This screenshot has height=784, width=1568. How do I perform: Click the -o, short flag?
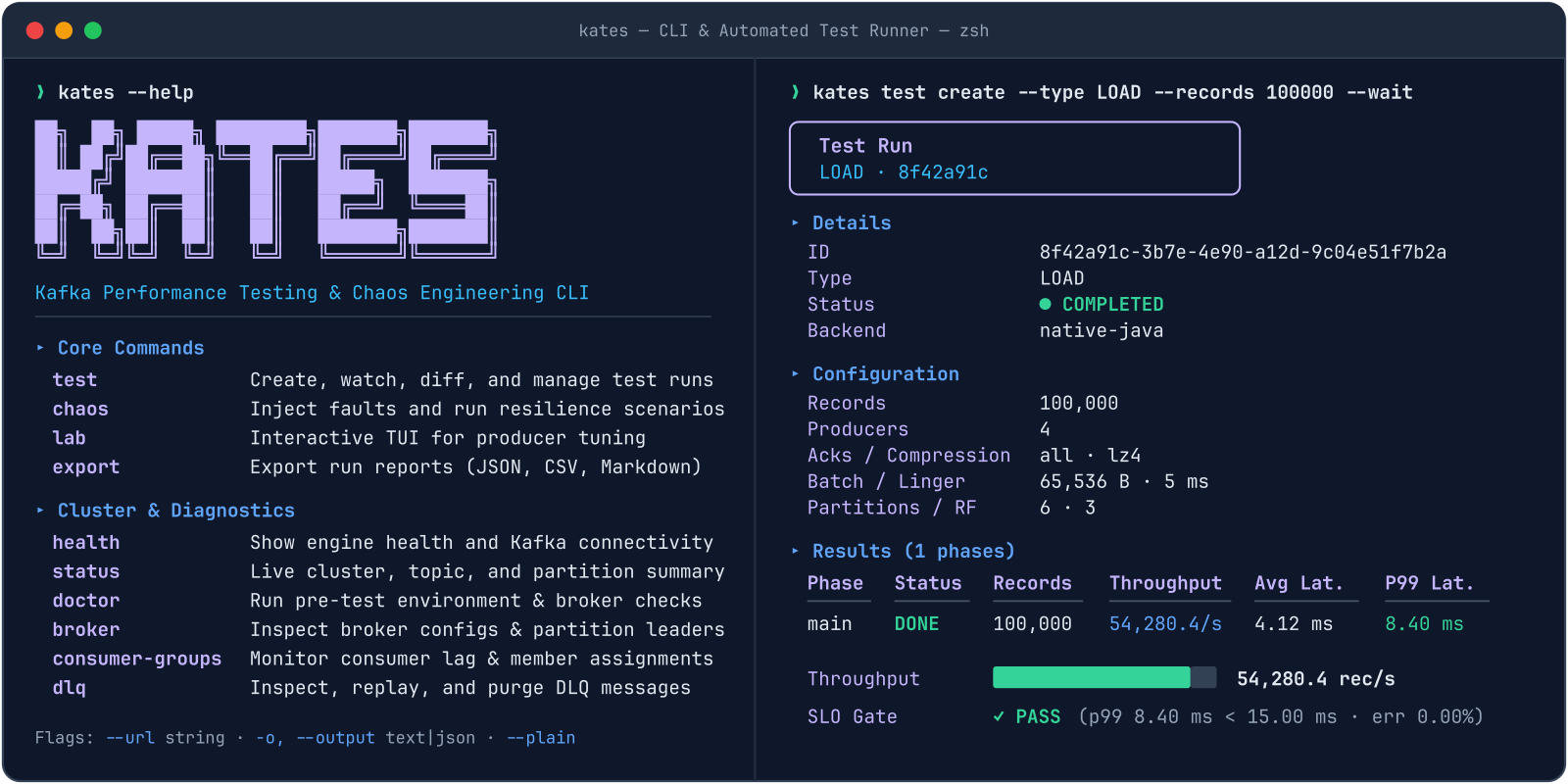(269, 737)
